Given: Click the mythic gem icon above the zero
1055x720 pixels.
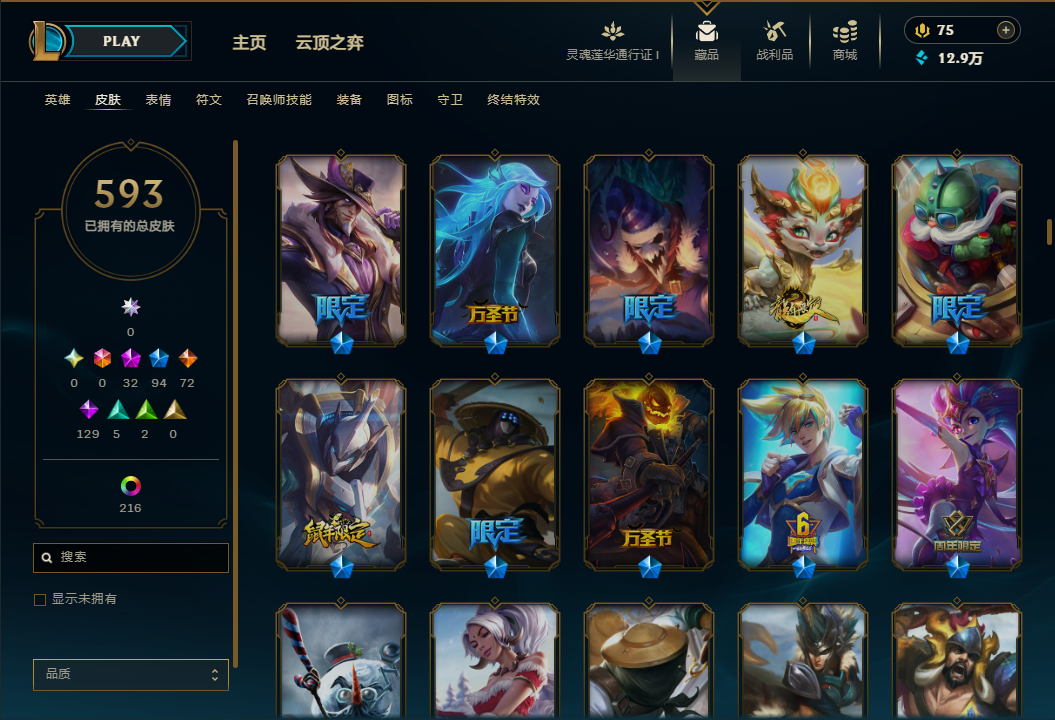Looking at the screenshot, I should coord(131,307).
